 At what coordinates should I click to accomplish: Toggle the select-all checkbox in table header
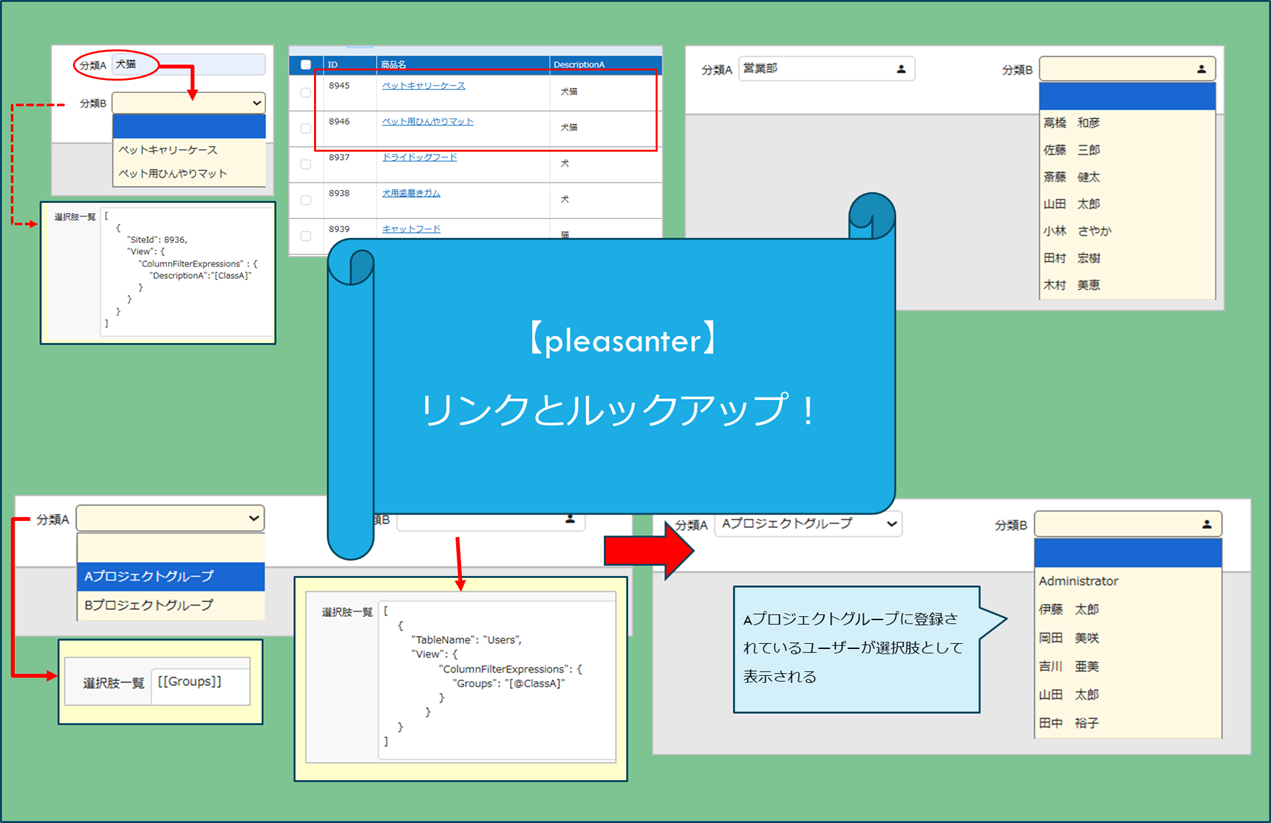(306, 65)
